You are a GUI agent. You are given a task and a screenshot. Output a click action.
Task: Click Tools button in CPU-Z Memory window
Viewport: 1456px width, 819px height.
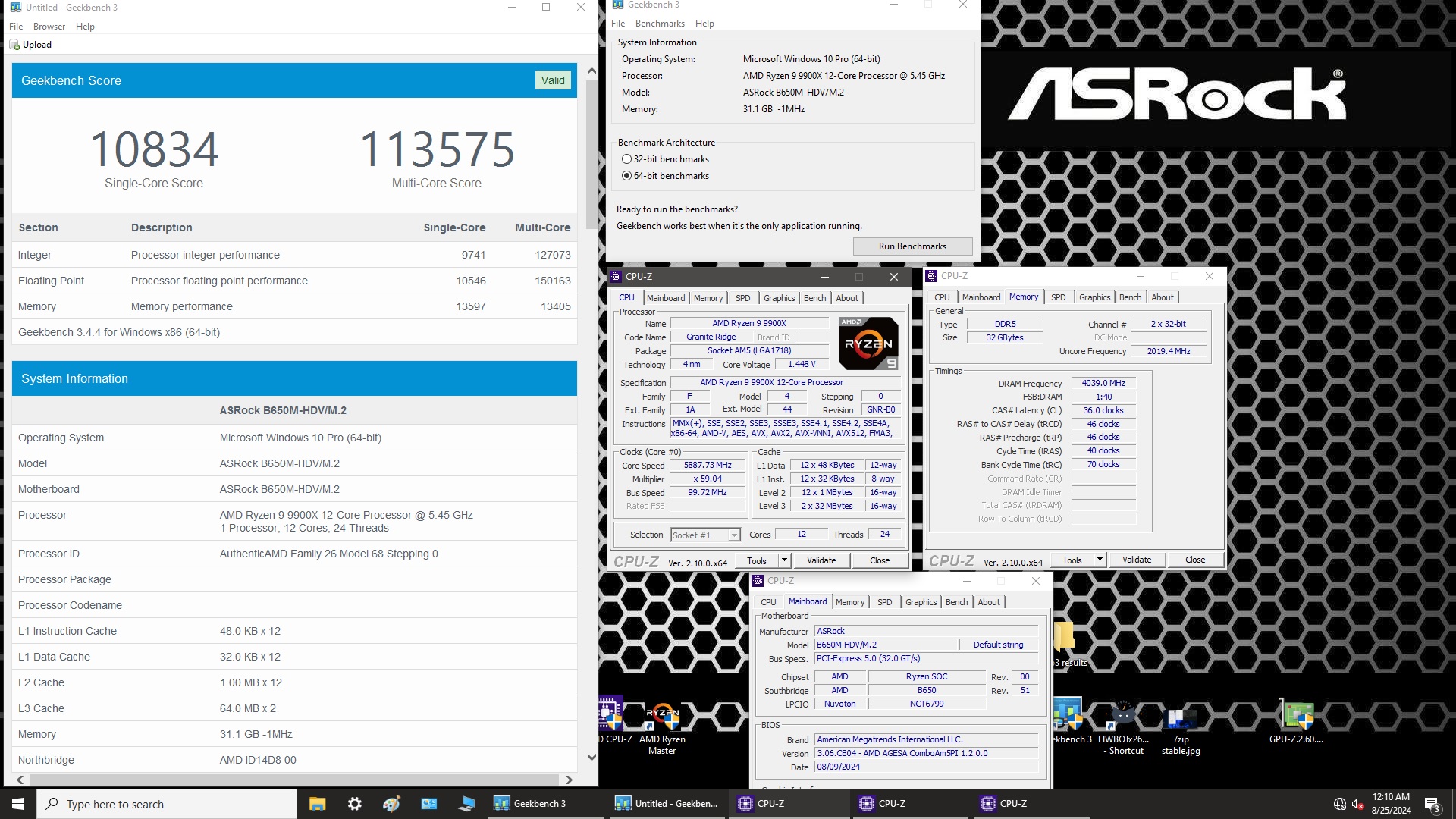(x=1072, y=560)
